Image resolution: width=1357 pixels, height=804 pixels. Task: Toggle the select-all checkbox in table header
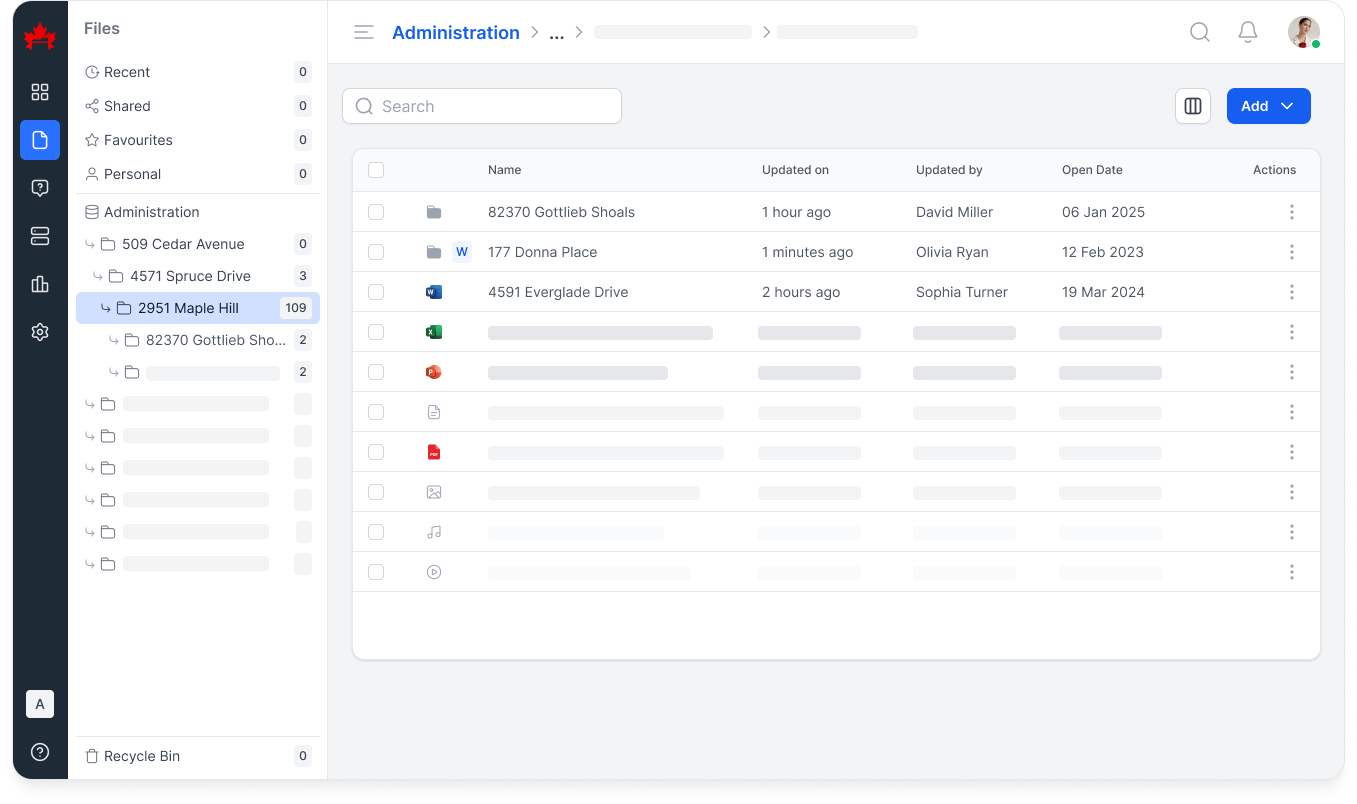click(376, 170)
